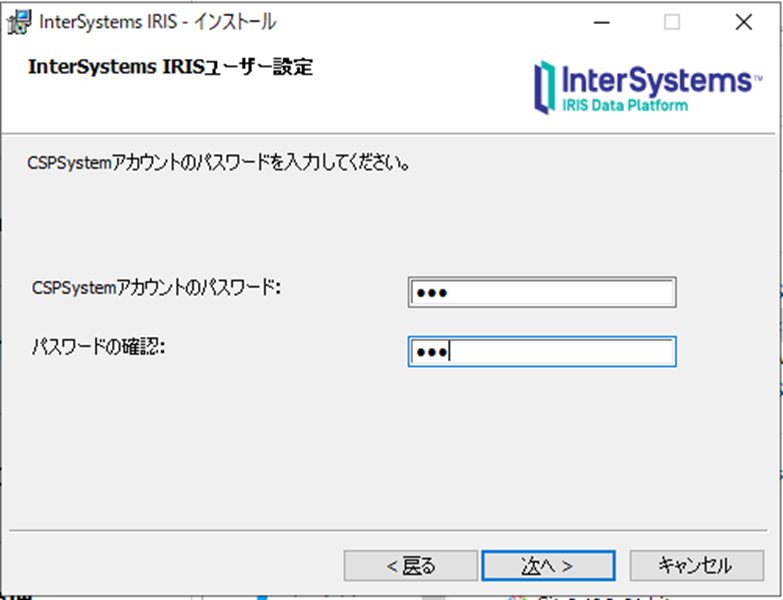Focus the CSPSystem account password field
This screenshot has height=600, width=783.
tap(542, 292)
